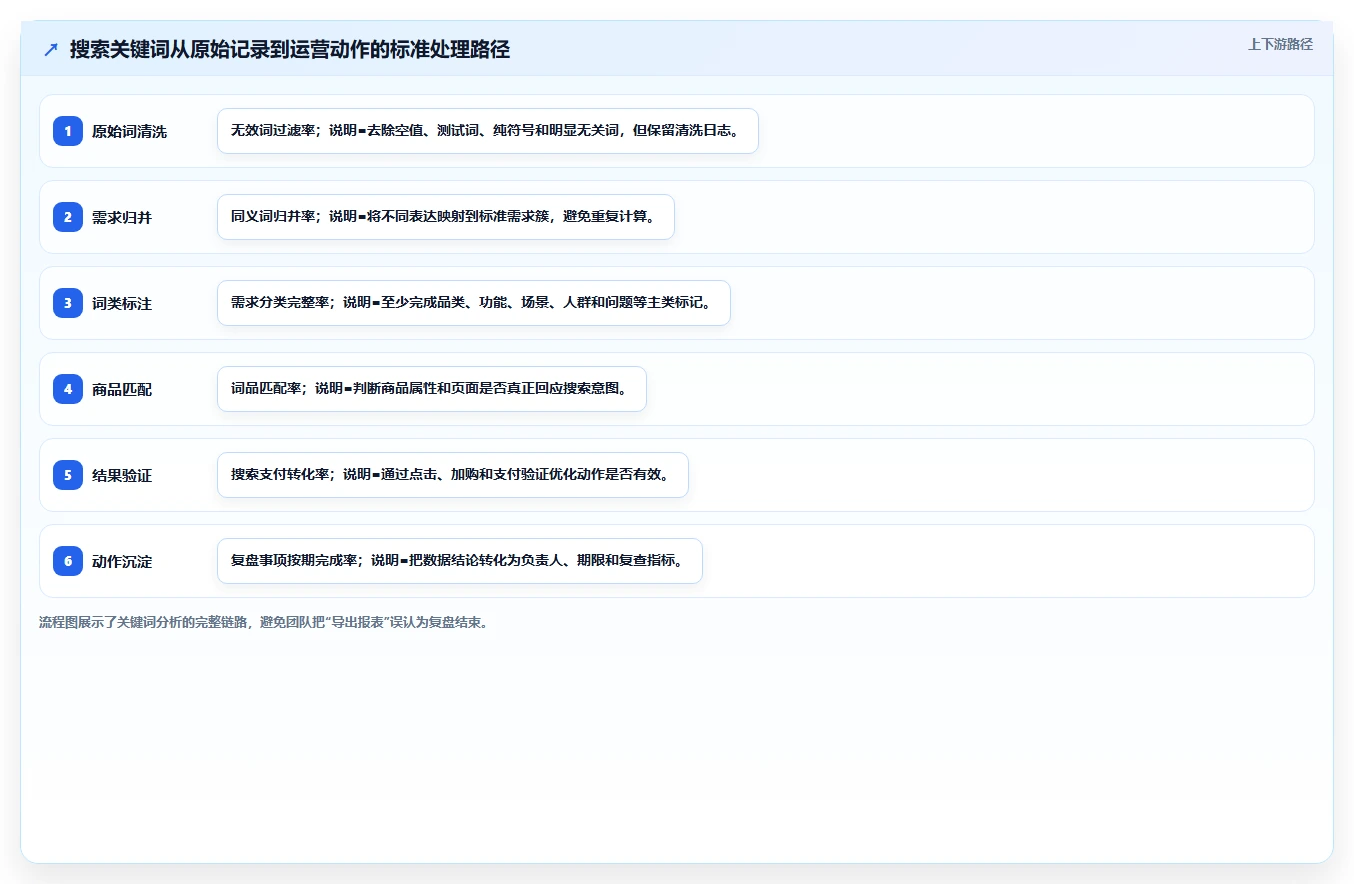
Task: Click the footer note beginning 流程图展示了关键词分析
Action: (x=264, y=623)
